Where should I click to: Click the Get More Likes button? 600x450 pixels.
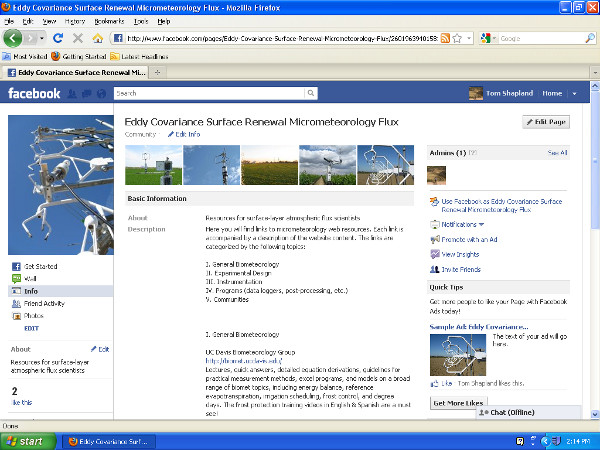459,402
